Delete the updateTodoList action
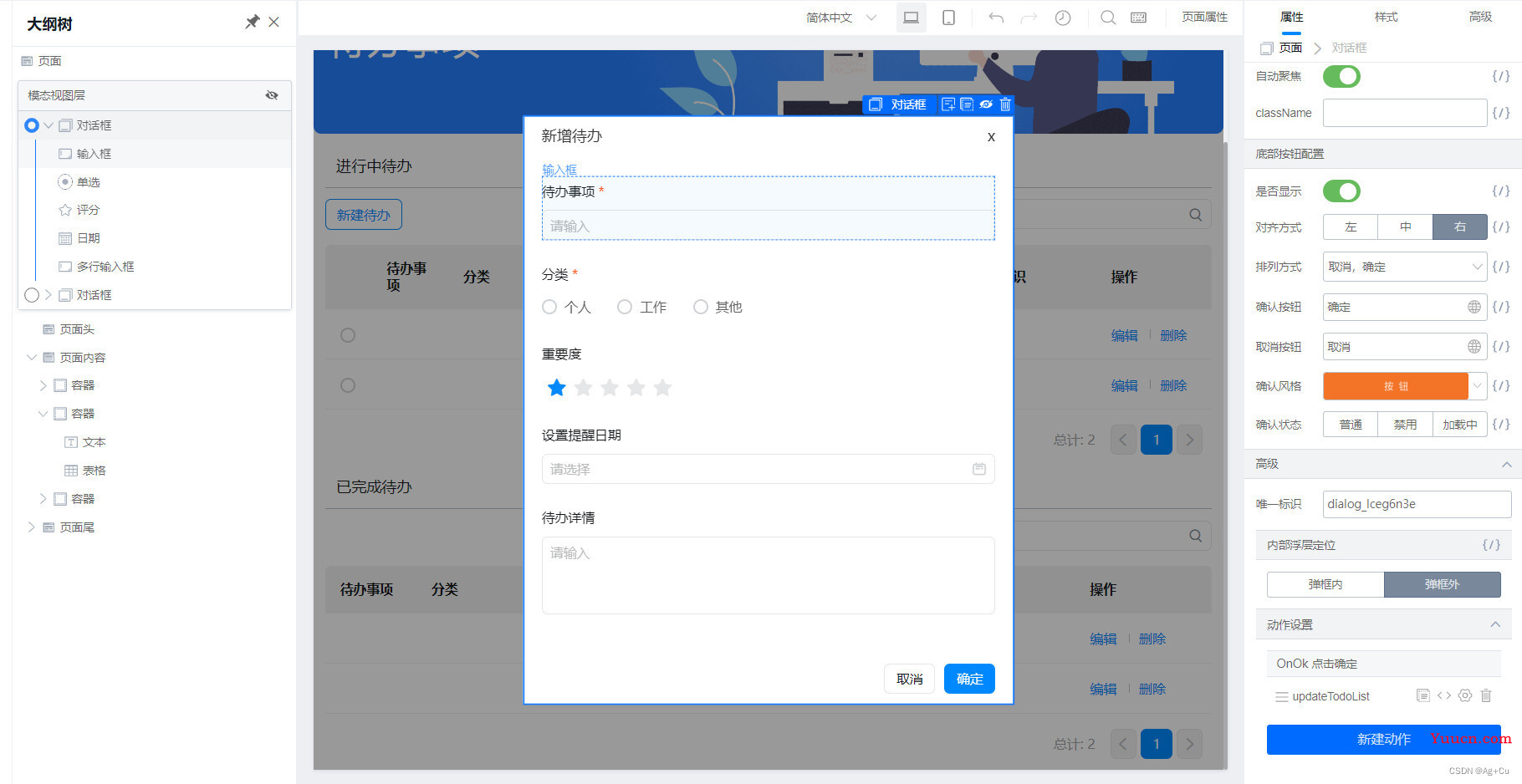This screenshot has width=1522, height=784. 1486,695
